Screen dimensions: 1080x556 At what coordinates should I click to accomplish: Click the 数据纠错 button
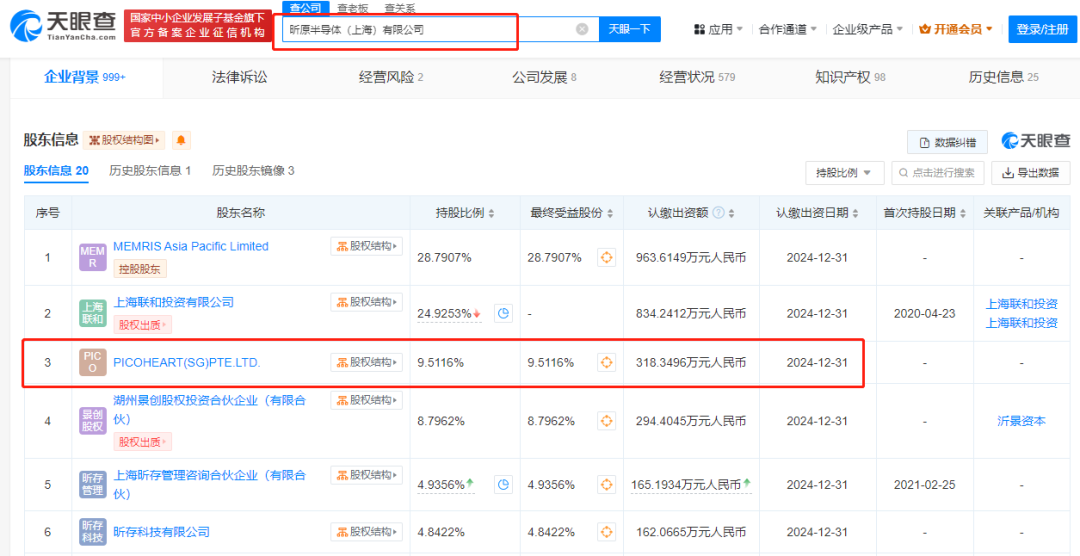pyautogui.click(x=947, y=142)
